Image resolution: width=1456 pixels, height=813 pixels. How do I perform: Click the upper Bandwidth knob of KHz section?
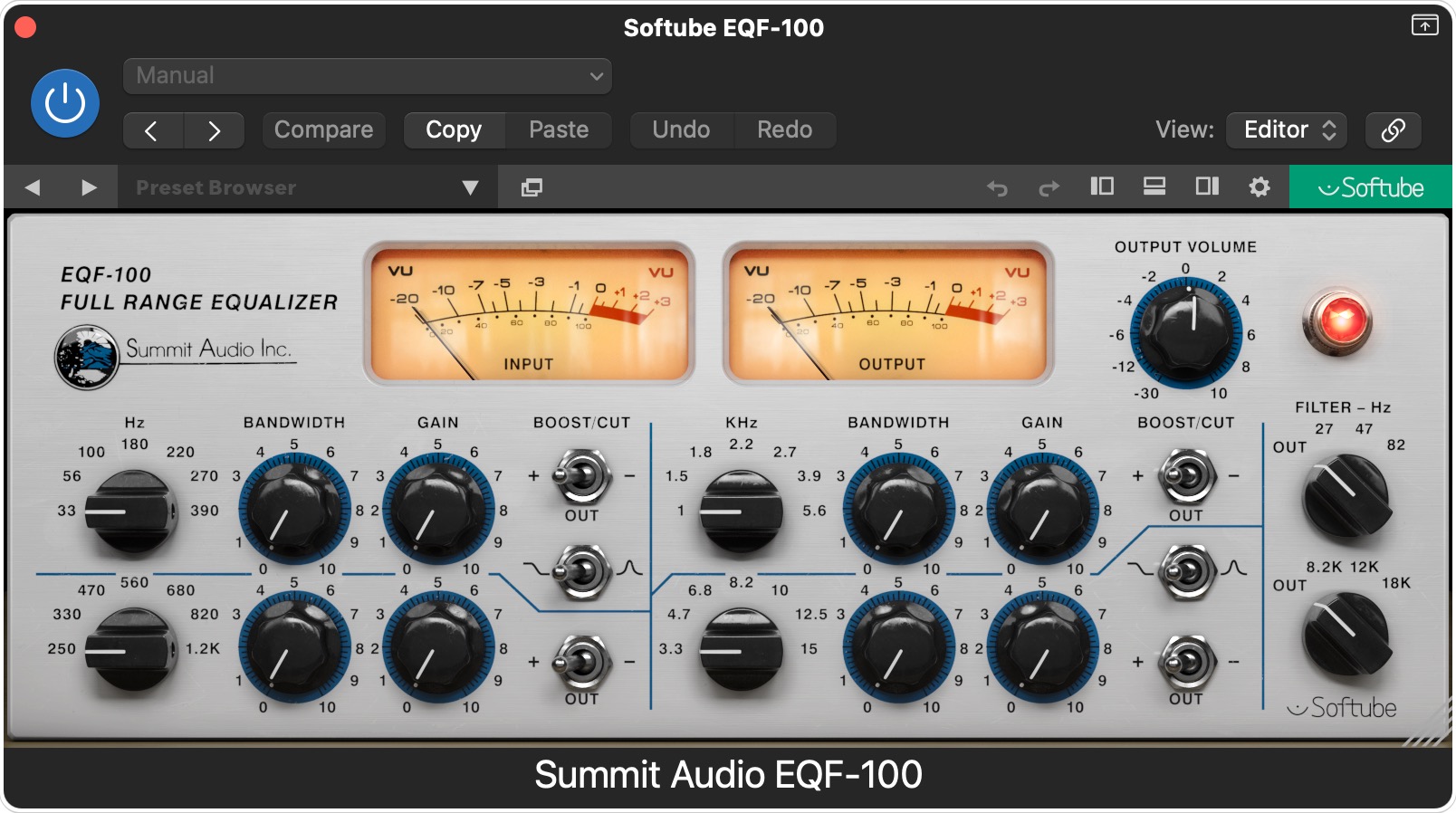(899, 509)
